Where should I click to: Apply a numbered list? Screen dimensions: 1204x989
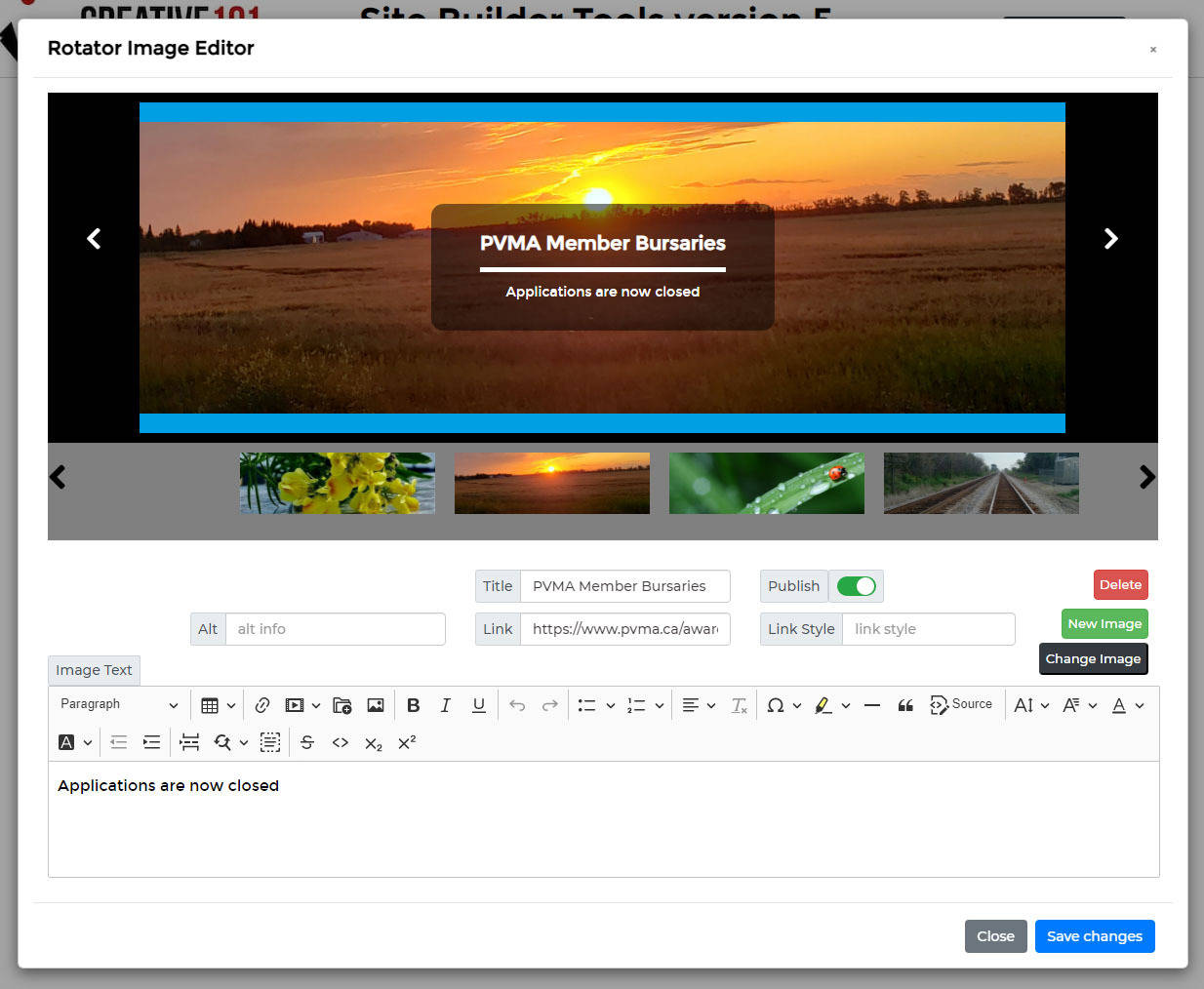pos(636,705)
